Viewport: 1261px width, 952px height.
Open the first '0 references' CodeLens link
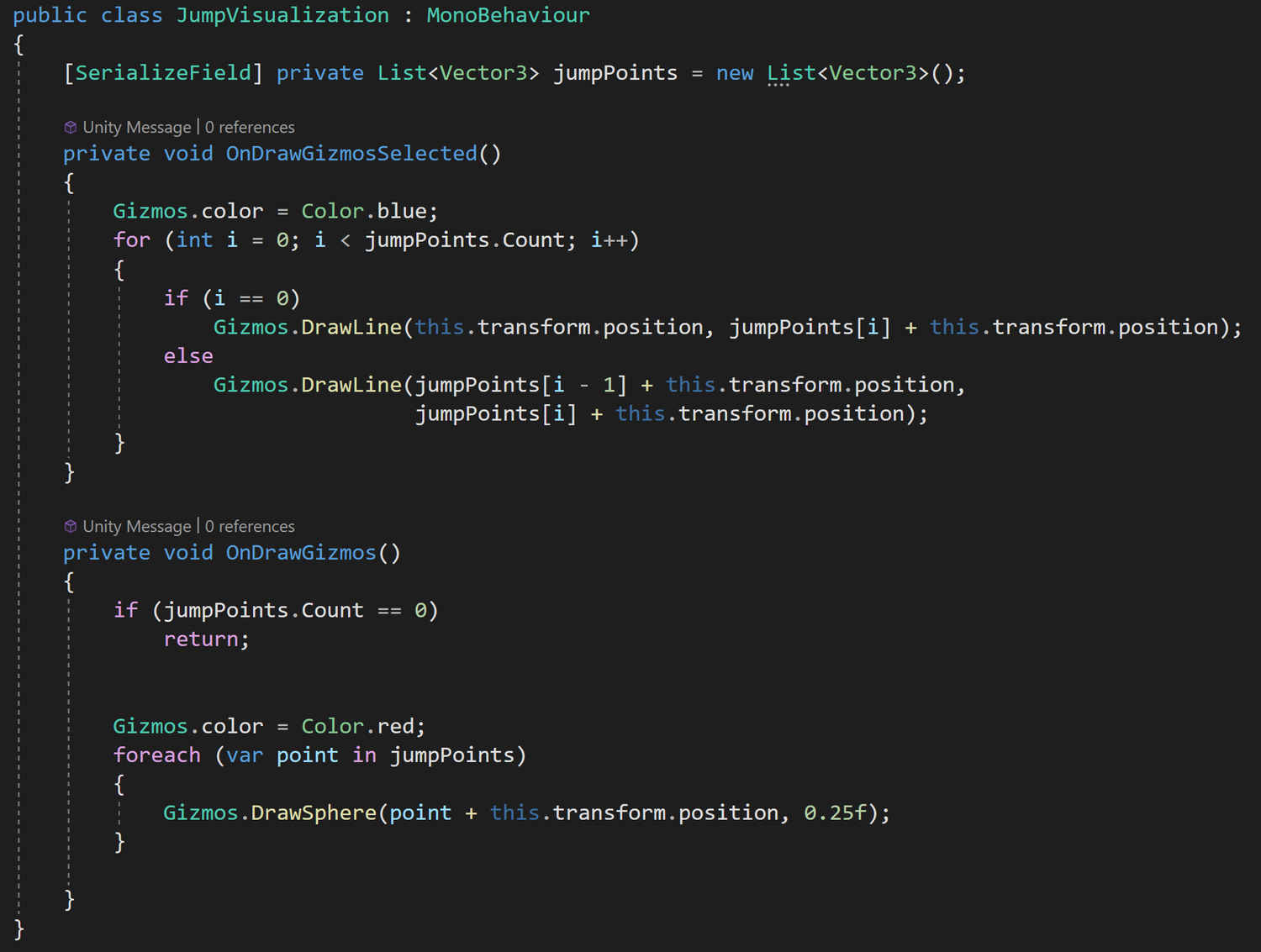coord(249,127)
